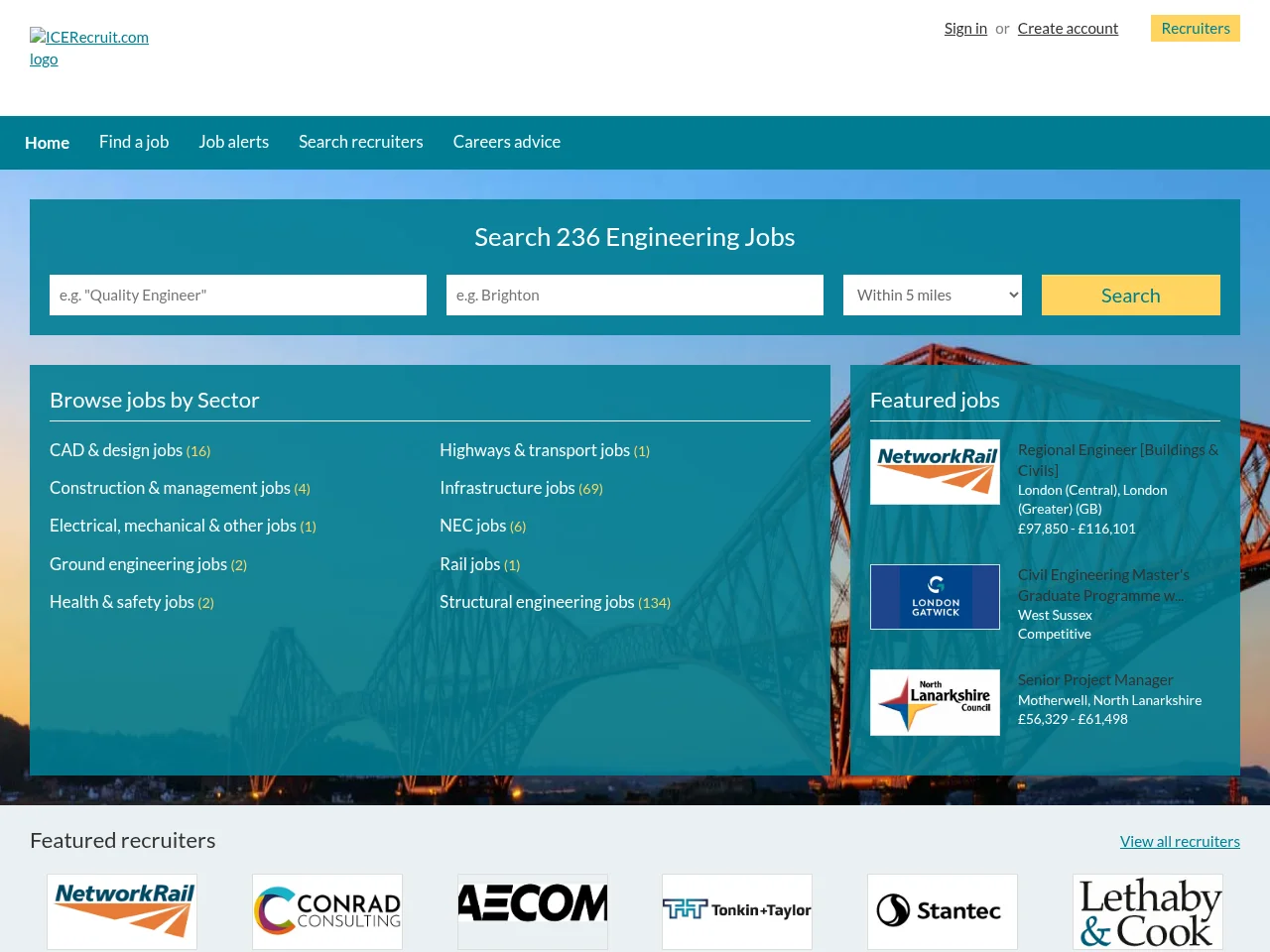Open the Search recruiters menu item
Image resolution: width=1270 pixels, height=952 pixels.
361,142
